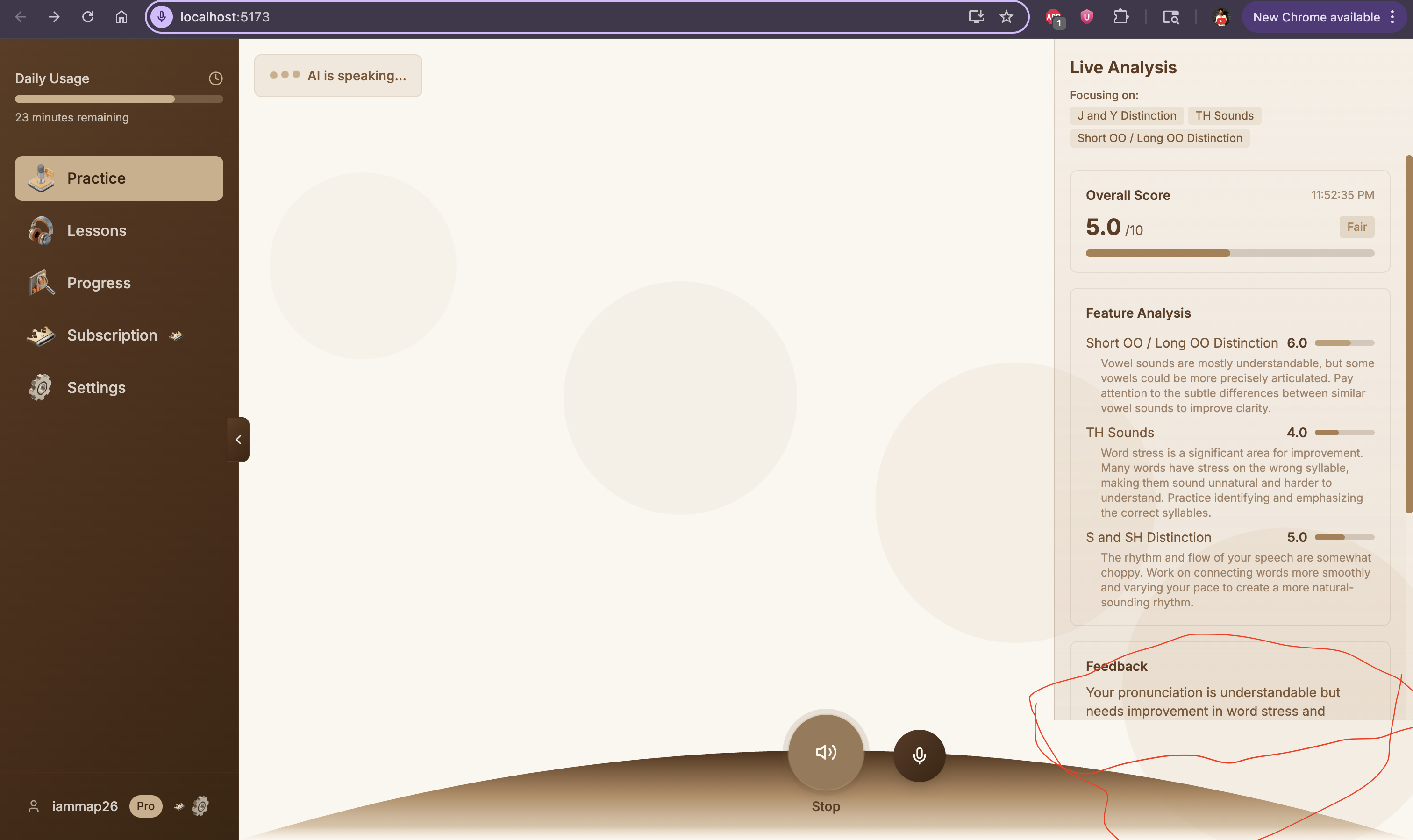The height and width of the screenshot is (840, 1413).
Task: Open the Chrome three-dot menu
Action: click(1392, 17)
